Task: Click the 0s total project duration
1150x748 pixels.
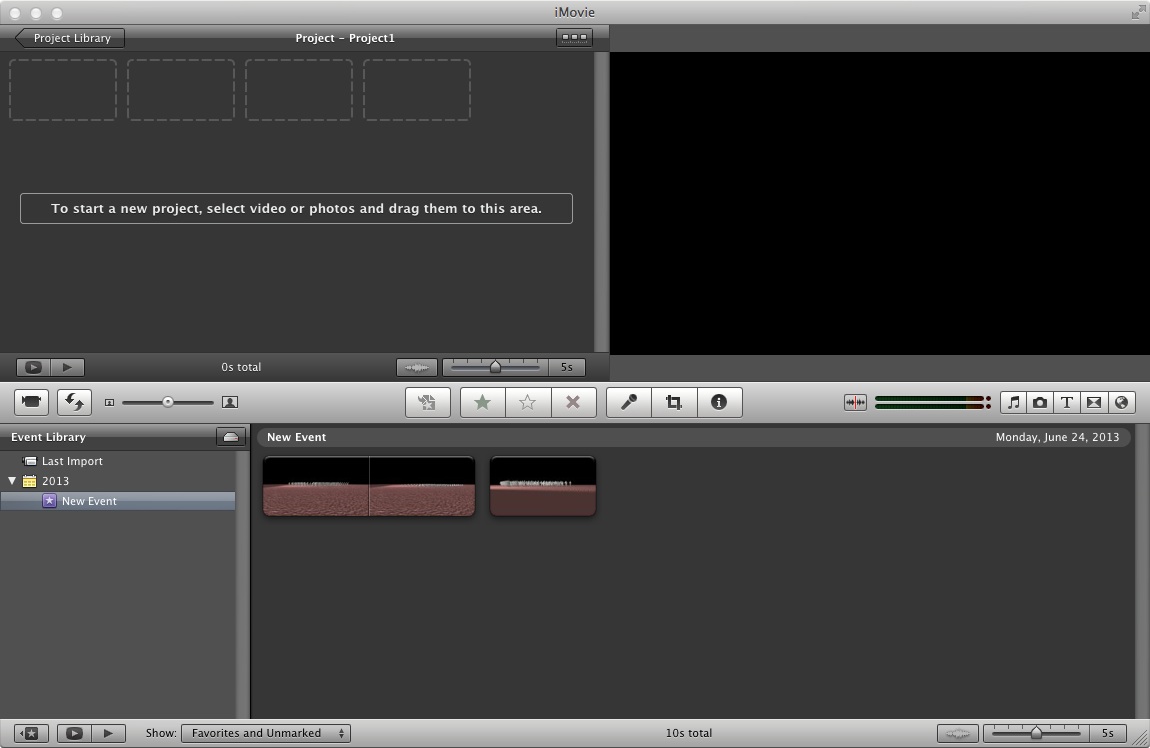Action: [x=241, y=367]
